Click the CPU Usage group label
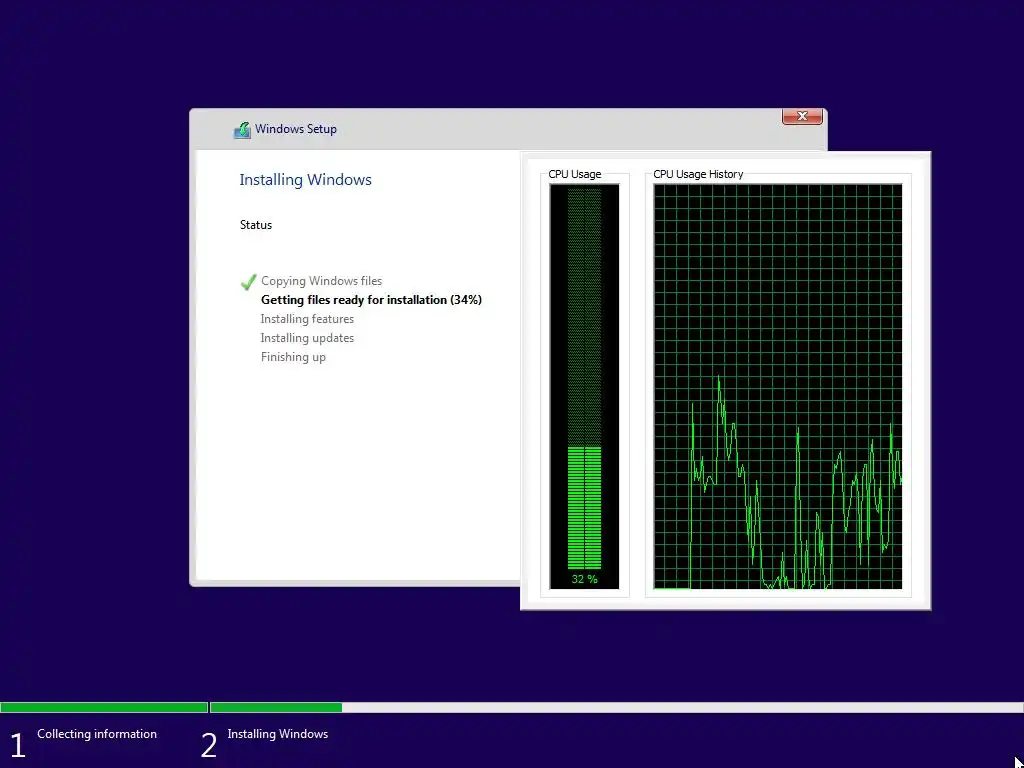This screenshot has width=1024, height=768. tap(575, 174)
